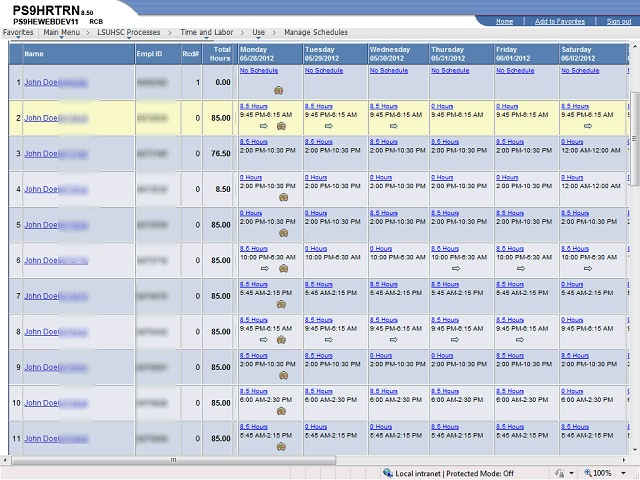The image size is (640, 480).
Task: Click the Local intranet globe icon in status bar
Action: coord(388,473)
